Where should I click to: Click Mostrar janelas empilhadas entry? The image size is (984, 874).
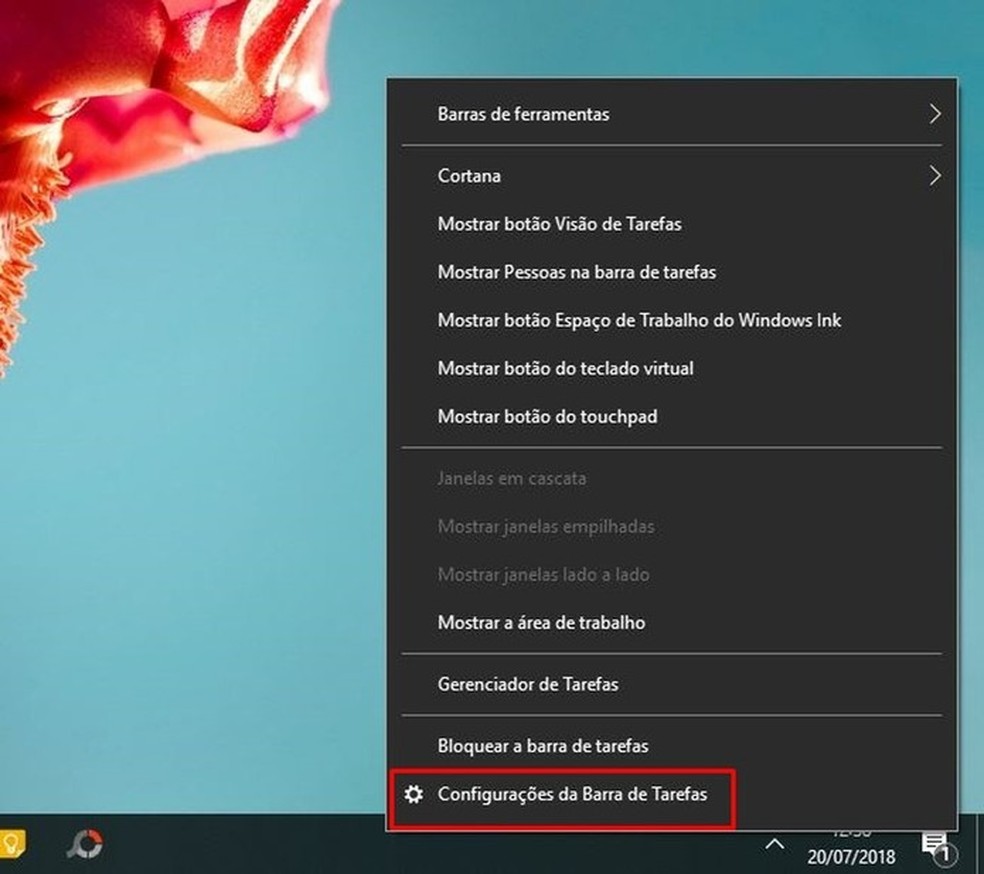pos(671,526)
